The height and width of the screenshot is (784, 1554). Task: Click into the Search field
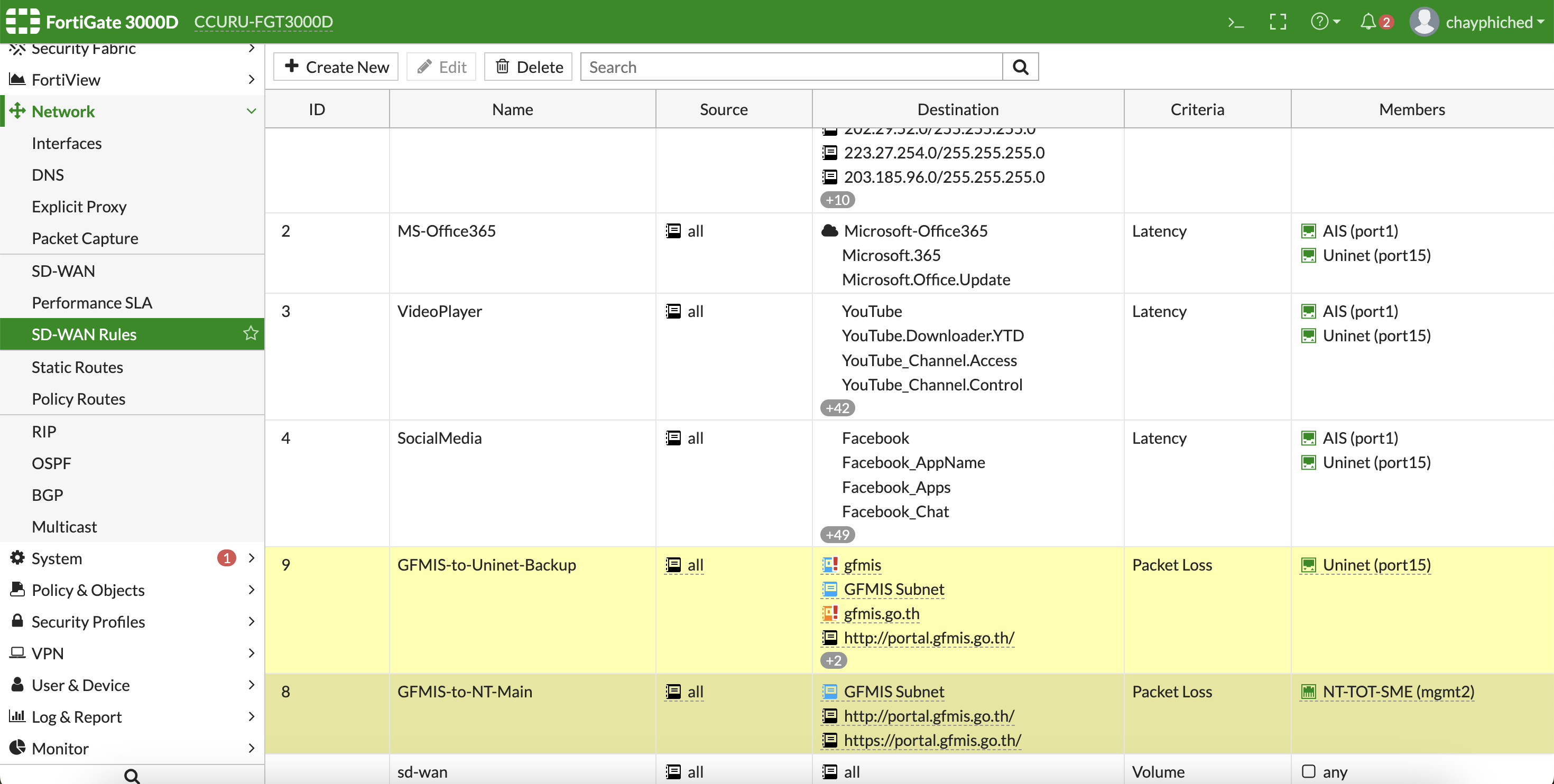click(x=791, y=67)
